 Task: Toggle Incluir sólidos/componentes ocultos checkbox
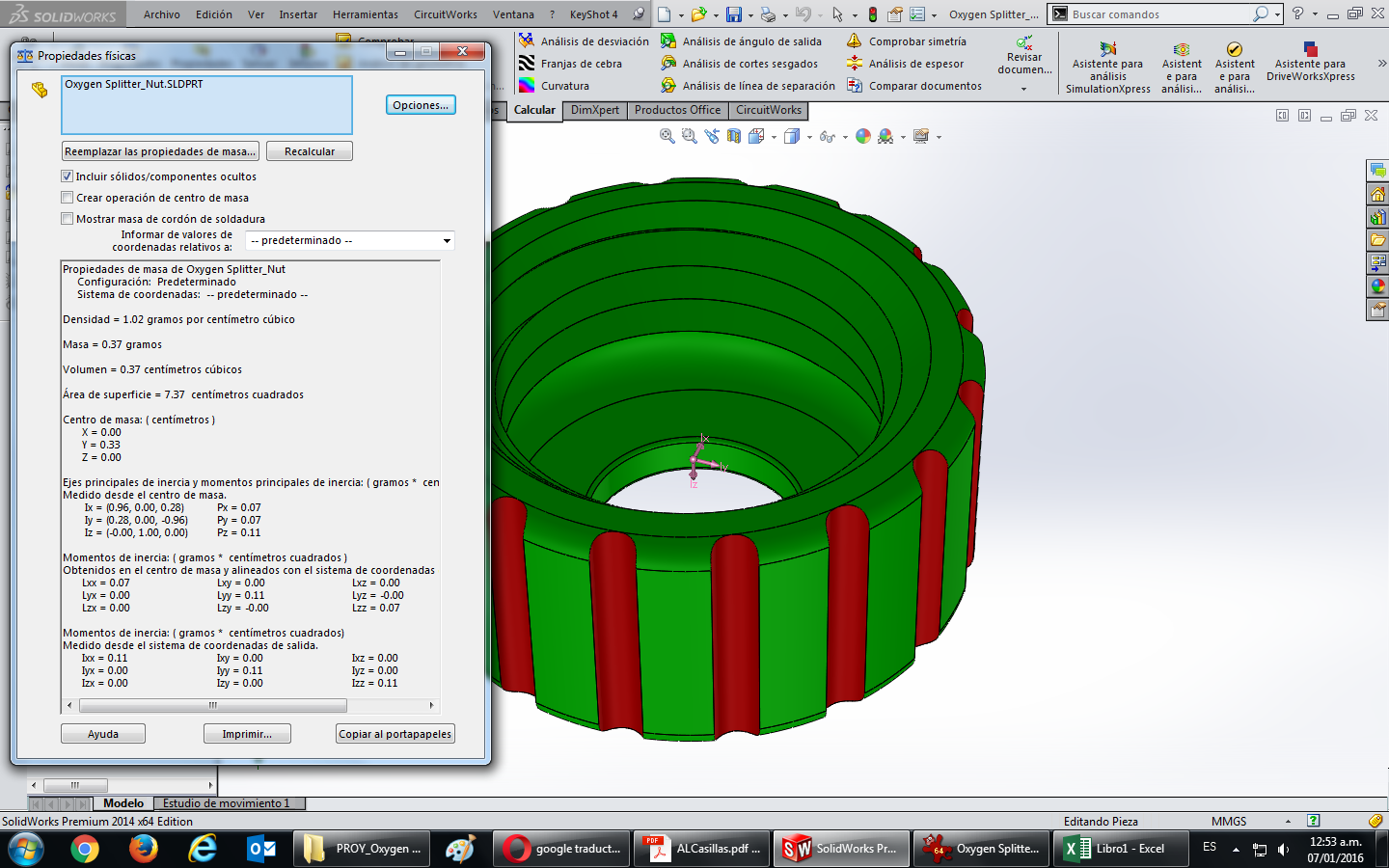[68, 176]
